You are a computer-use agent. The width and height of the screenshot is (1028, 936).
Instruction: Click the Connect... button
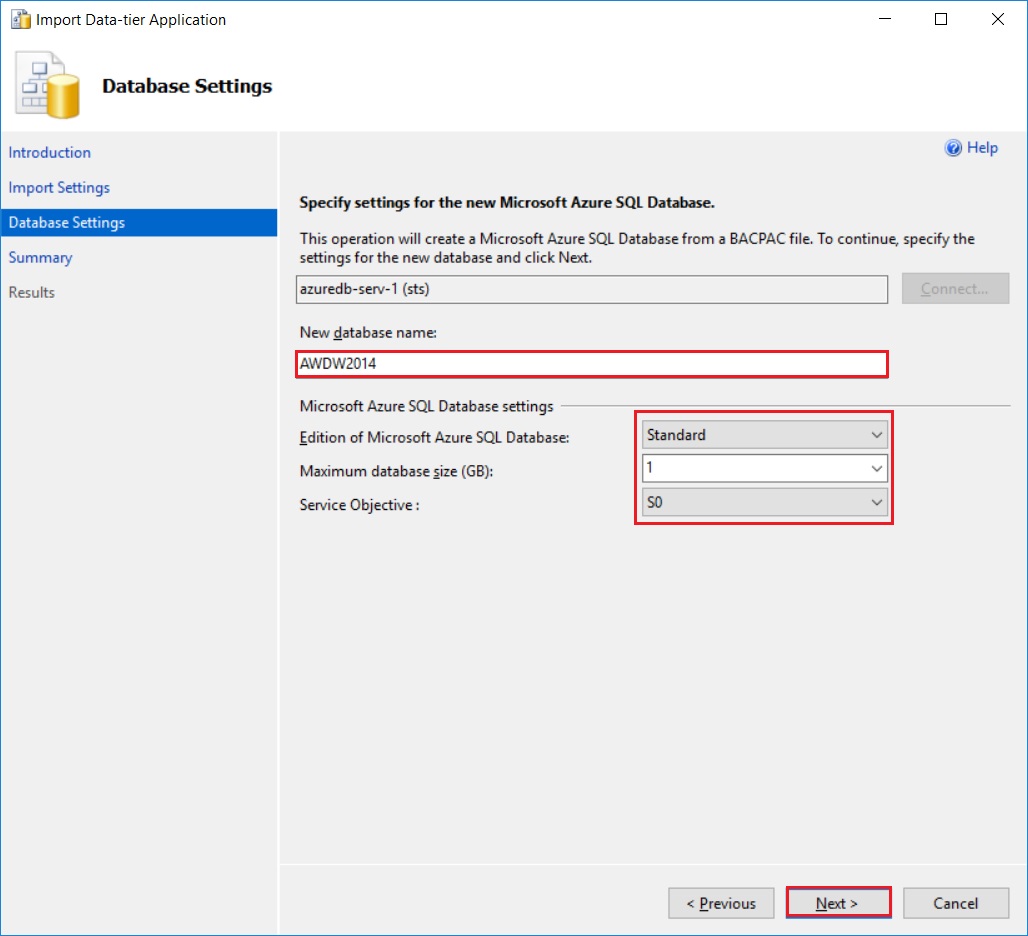(x=955, y=289)
